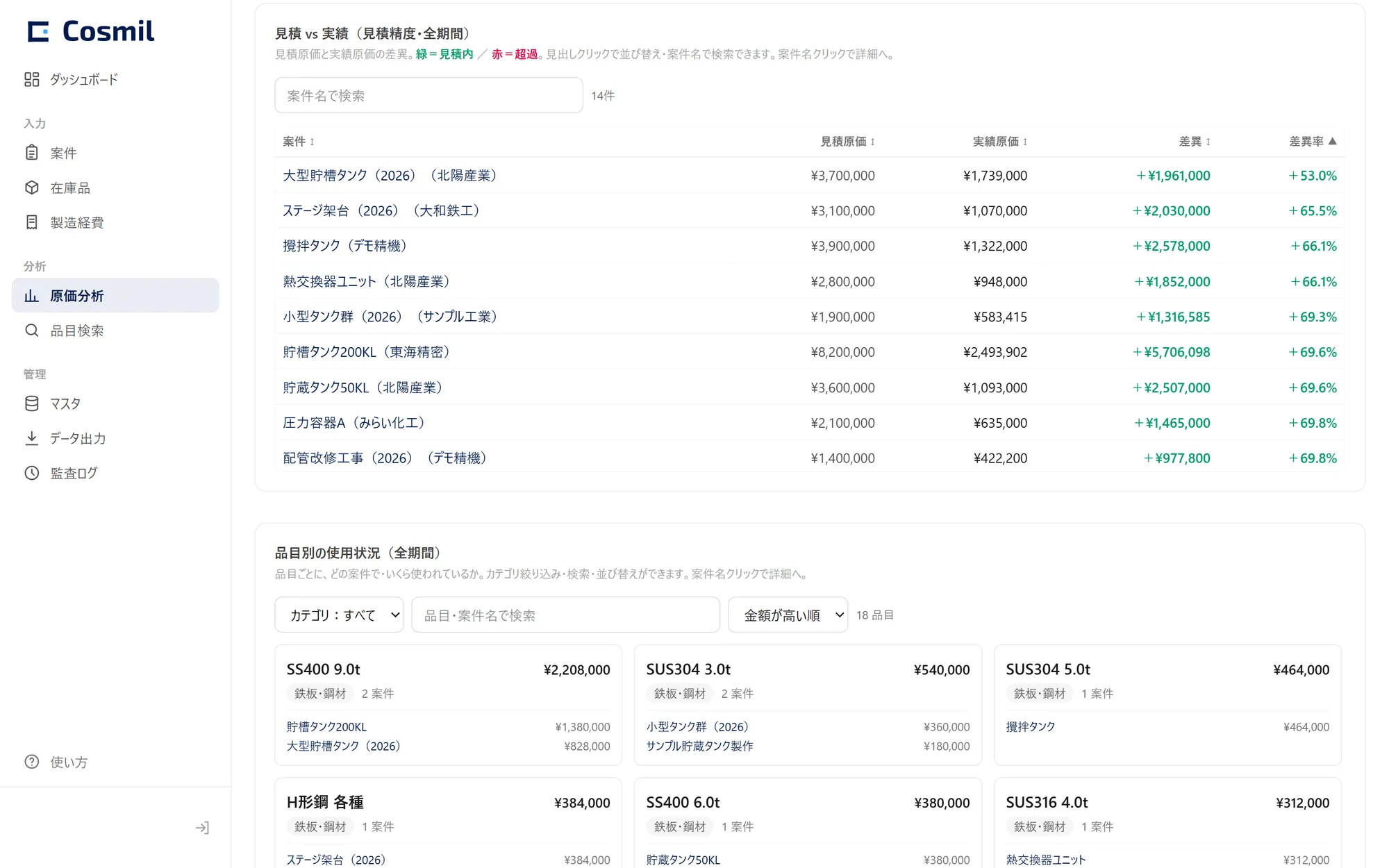Click ステージ架台（2026） in H形鋼 card
Screen dimensions: 1389x868
[x=338, y=860]
